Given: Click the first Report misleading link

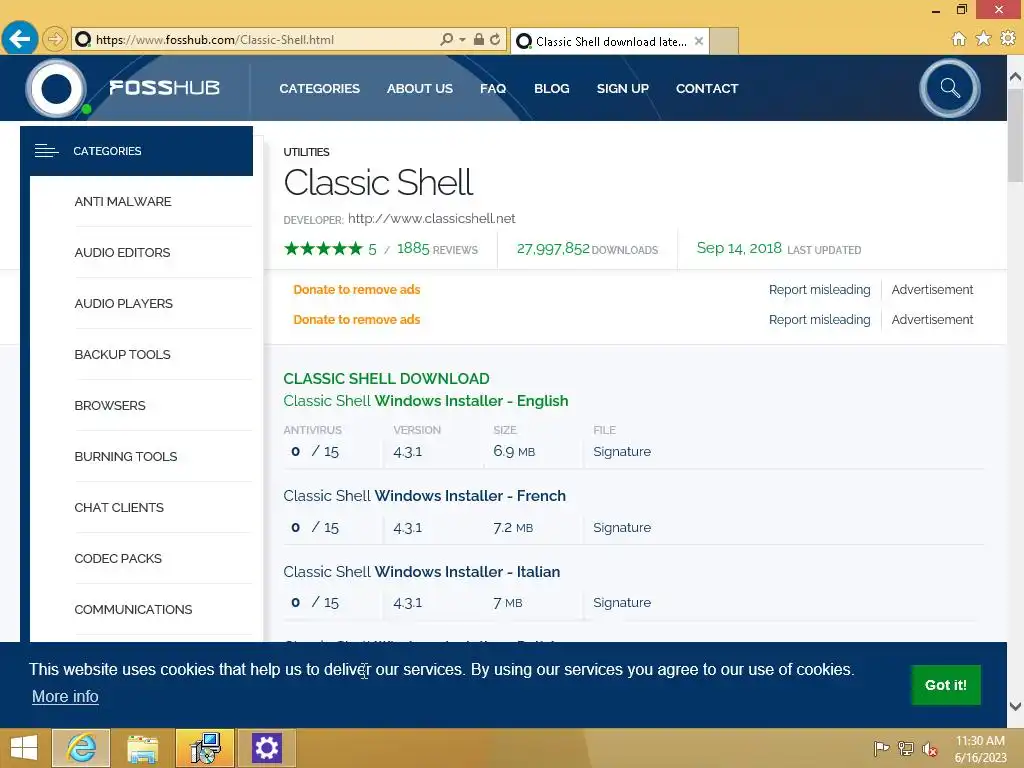Looking at the screenshot, I should 820,289.
